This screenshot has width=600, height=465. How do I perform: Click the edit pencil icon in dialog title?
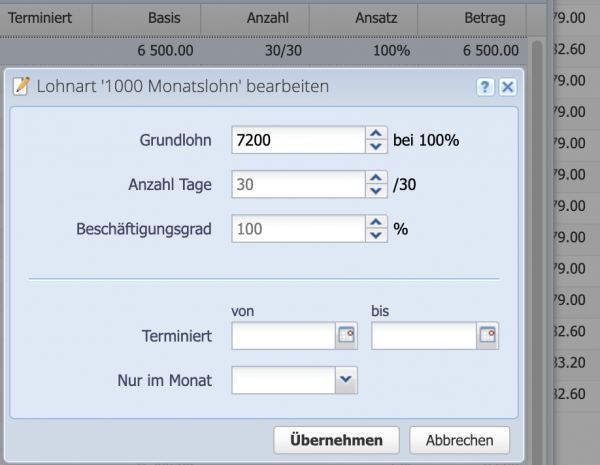pyautogui.click(x=20, y=87)
